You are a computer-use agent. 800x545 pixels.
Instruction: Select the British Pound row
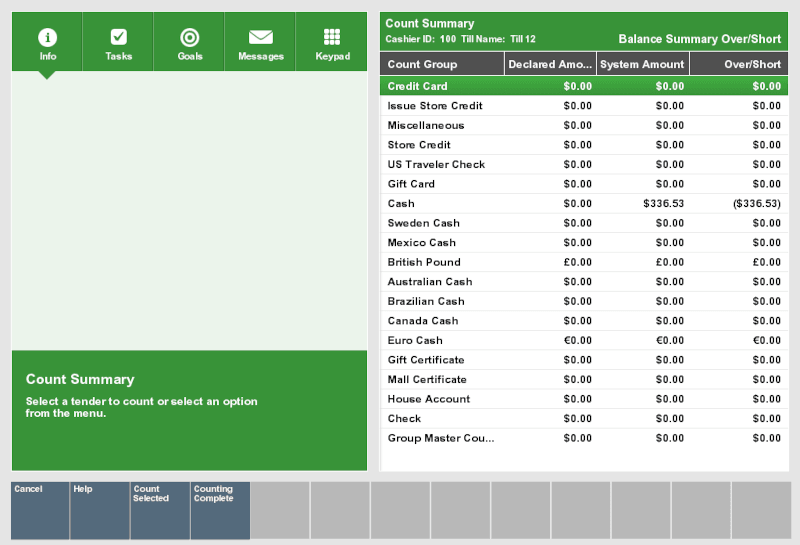point(584,262)
